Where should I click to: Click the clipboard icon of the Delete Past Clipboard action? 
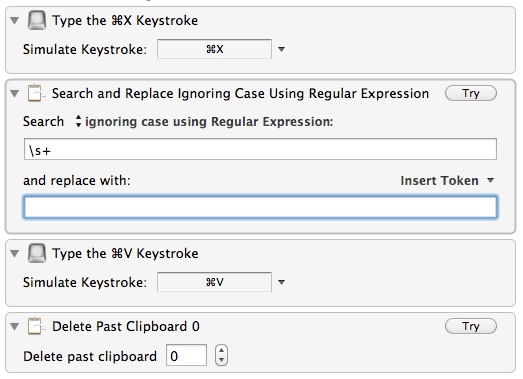click(36, 326)
